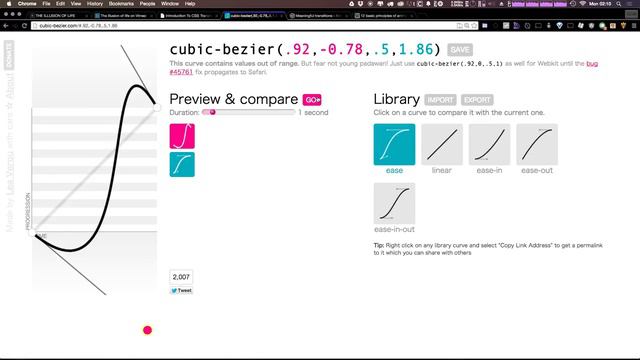Click the Duration slider handle
The height and width of the screenshot is (360, 640).
point(213,112)
